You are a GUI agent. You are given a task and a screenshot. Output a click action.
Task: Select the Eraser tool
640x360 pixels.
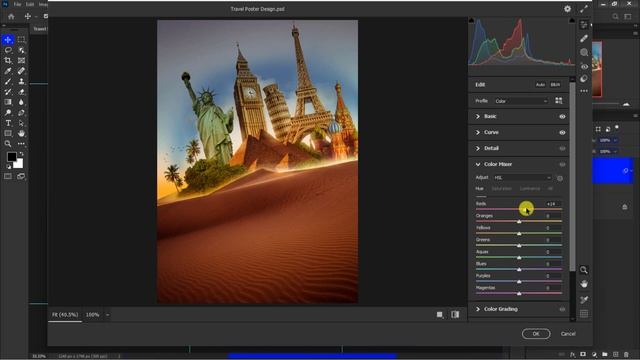coord(21,92)
